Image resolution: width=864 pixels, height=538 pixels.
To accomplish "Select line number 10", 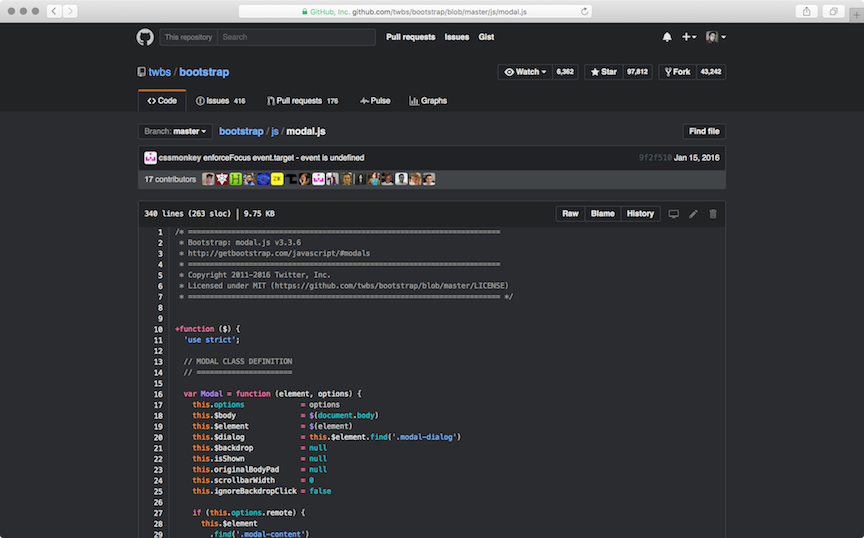I will tap(158, 329).
